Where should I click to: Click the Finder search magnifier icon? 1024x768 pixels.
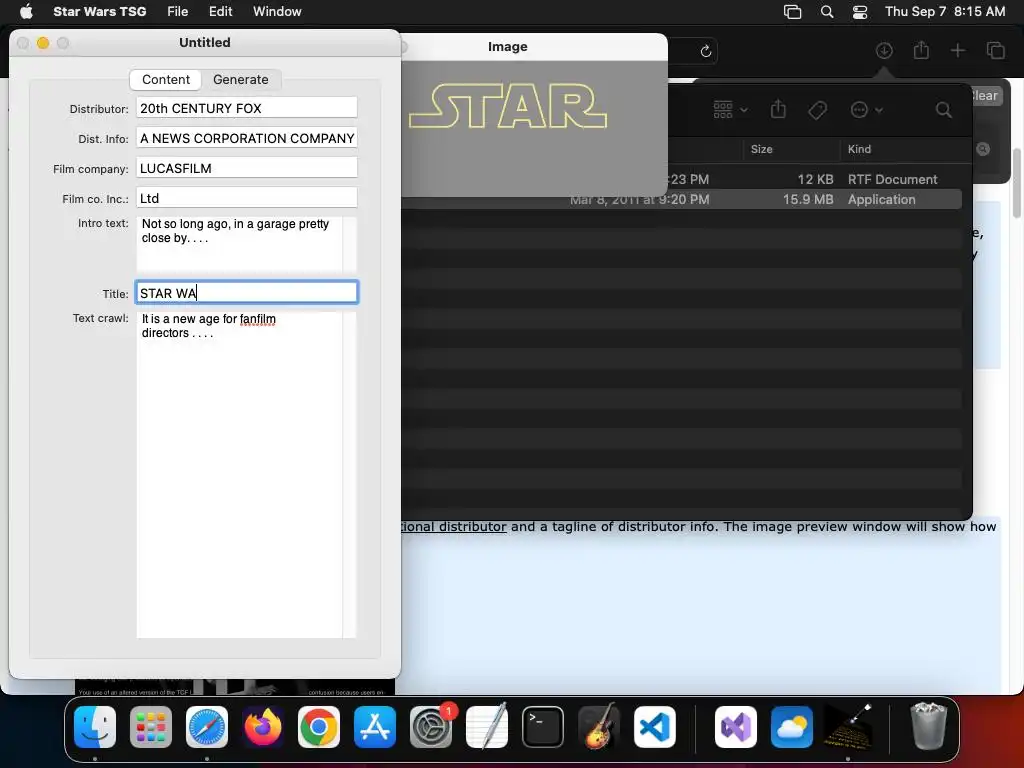(x=943, y=110)
